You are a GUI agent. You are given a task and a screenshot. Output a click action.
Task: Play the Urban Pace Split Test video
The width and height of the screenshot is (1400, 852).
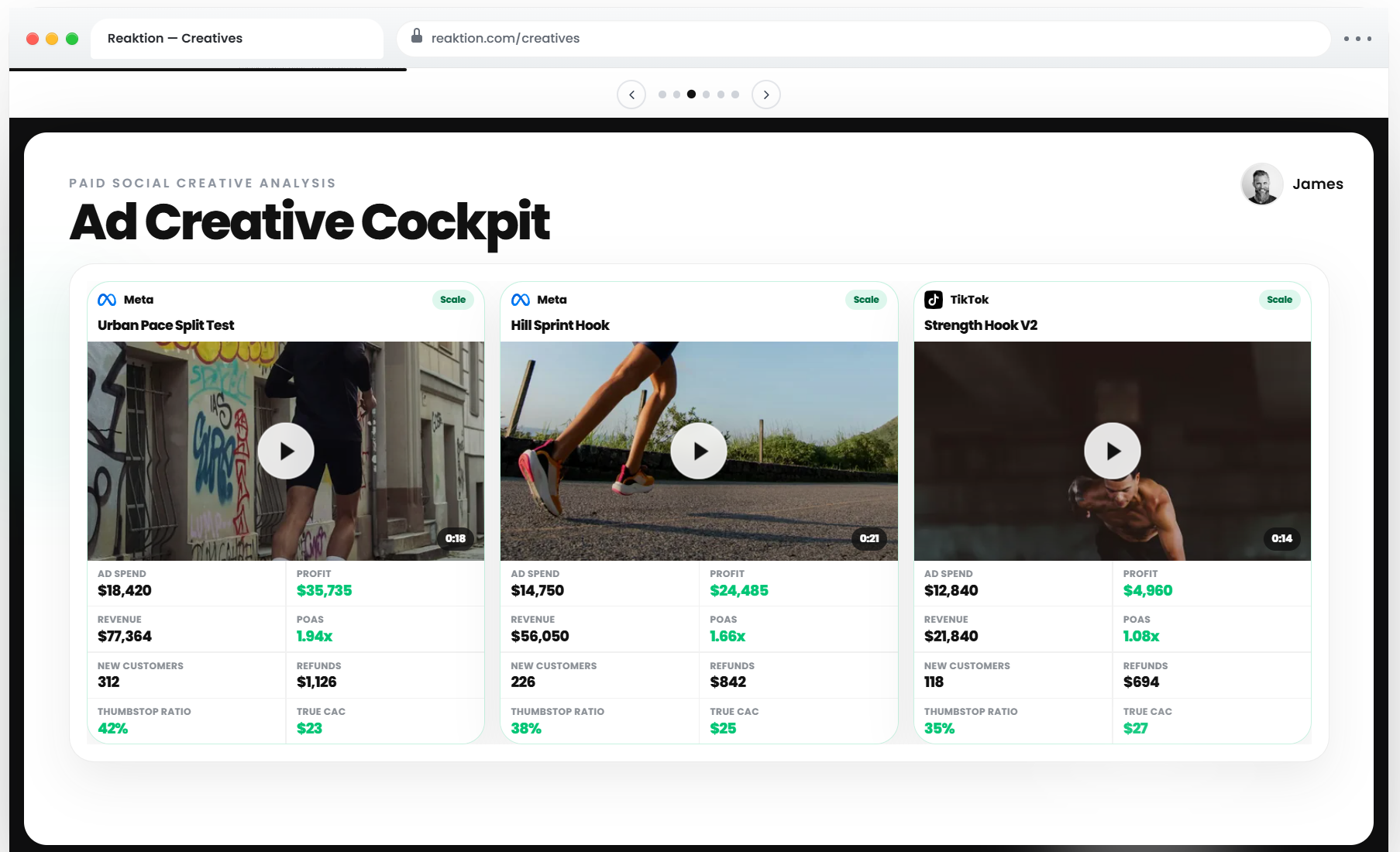click(x=286, y=451)
